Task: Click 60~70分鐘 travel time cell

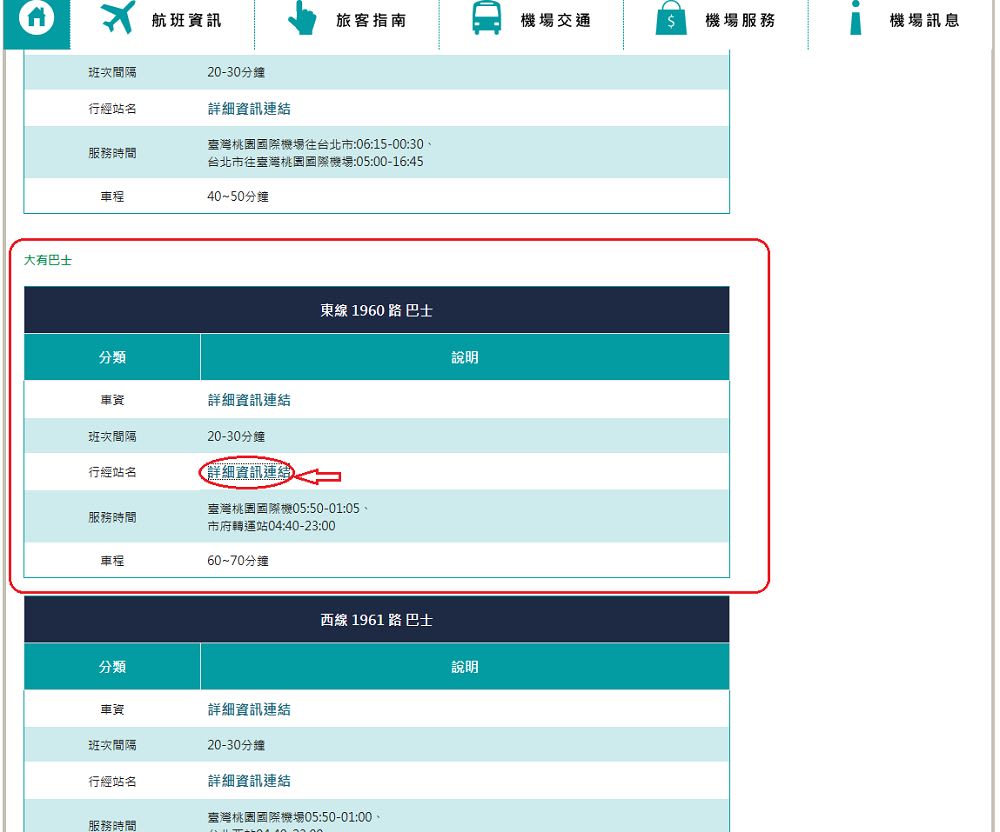Action: pyautogui.click(x=238, y=561)
